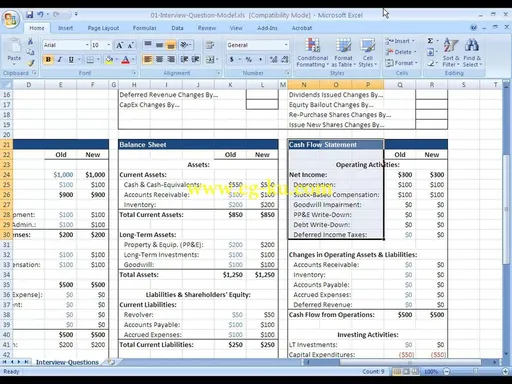Set middle vertical alignment
This screenshot has height=384, width=512.
coord(159,45)
